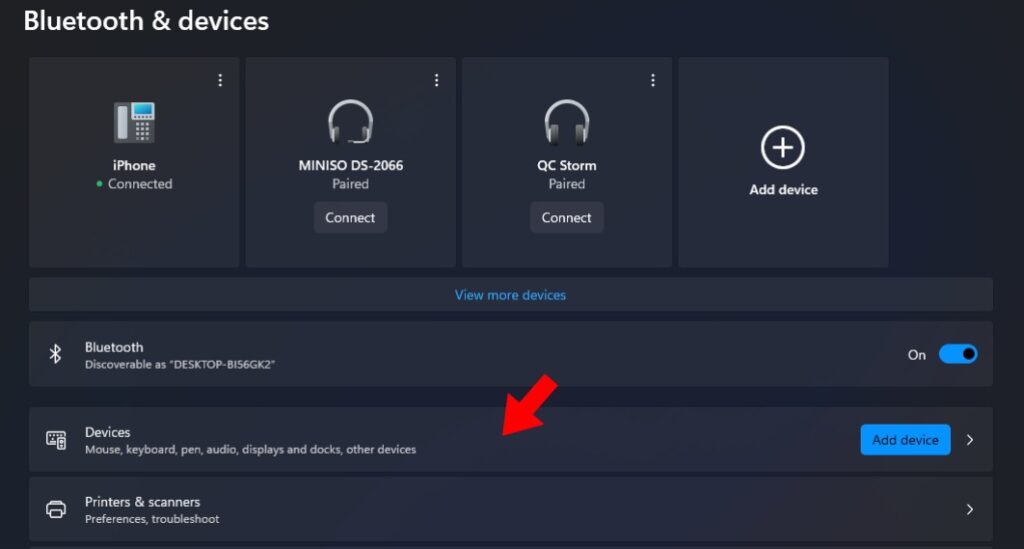Connect the MINISO DS-2066 headset
The width and height of the screenshot is (1024, 549).
350,217
